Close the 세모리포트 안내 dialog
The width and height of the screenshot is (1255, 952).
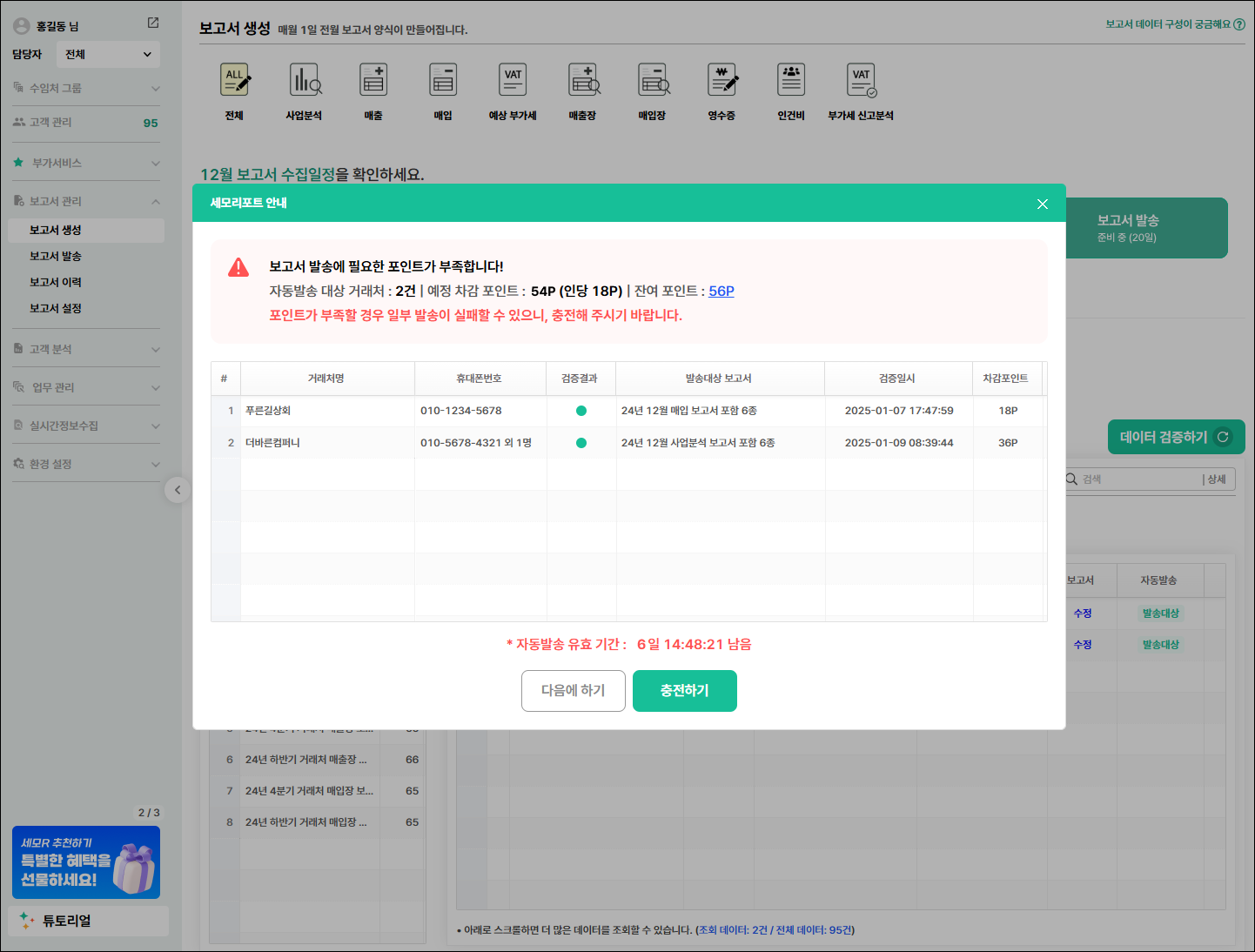point(1042,204)
